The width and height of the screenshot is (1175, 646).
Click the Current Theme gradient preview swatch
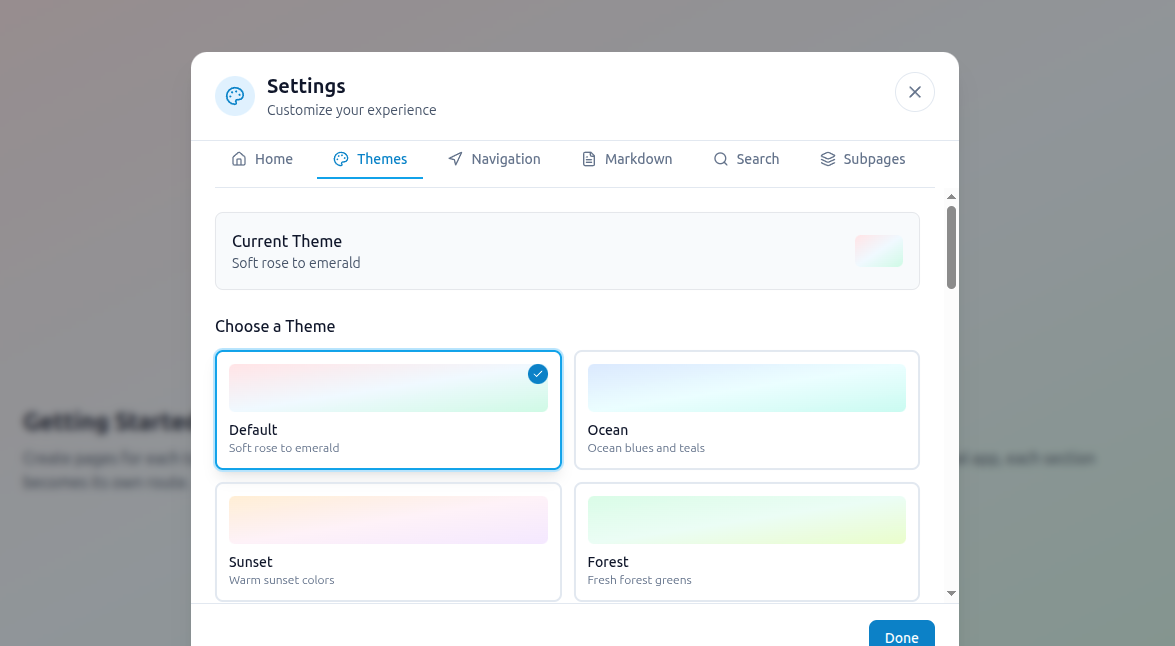tap(878, 251)
